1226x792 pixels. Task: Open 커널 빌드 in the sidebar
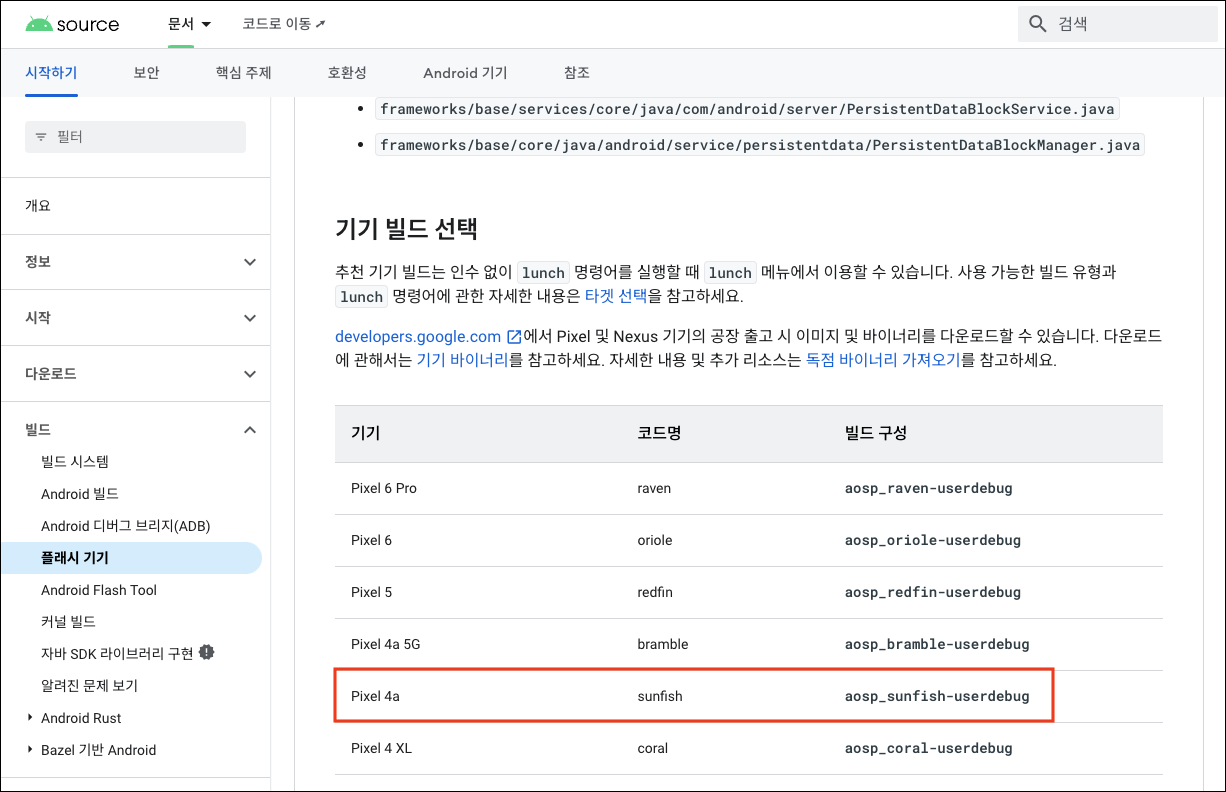[x=68, y=622]
